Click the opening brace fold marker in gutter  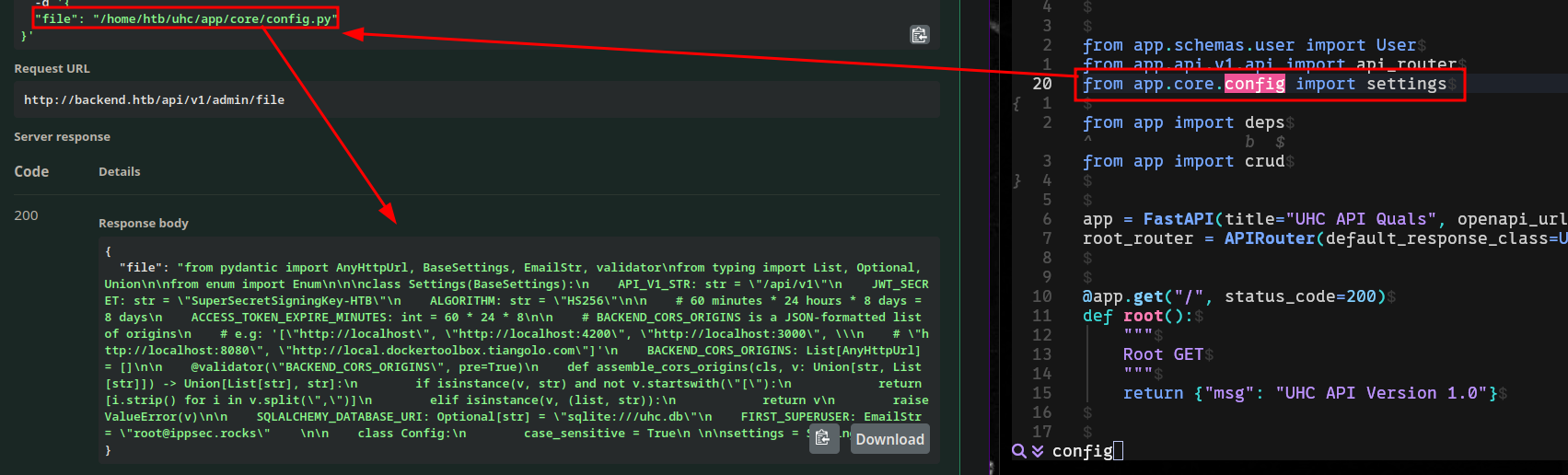(x=1016, y=104)
